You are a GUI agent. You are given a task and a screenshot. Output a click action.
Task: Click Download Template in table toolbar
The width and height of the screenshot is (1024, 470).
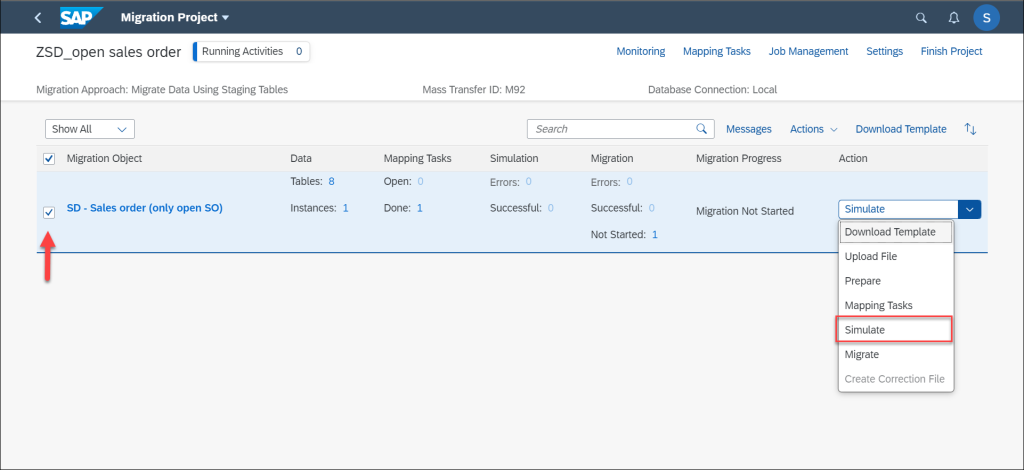pos(901,129)
